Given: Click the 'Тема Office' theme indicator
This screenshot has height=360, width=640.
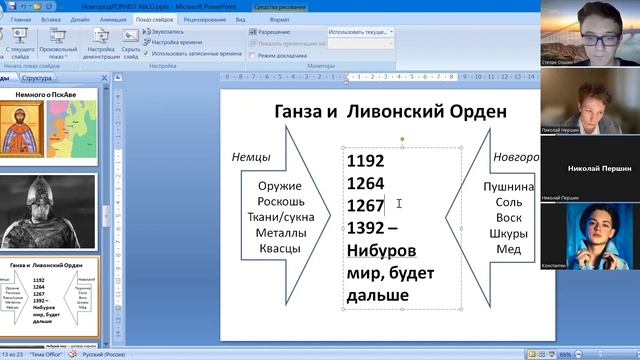Looking at the screenshot, I should coord(46,354).
